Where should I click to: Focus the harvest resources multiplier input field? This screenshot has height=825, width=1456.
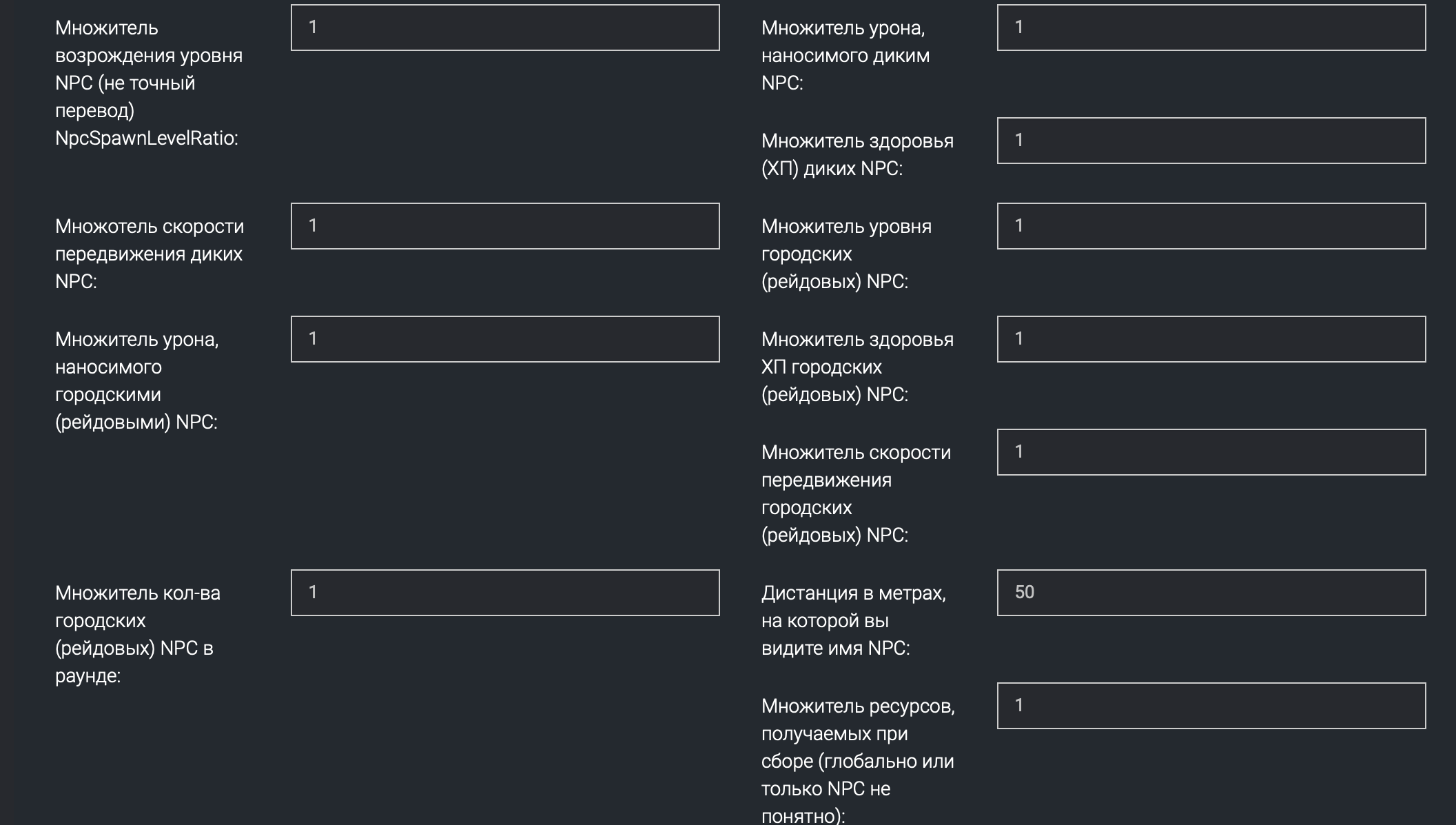click(x=1211, y=706)
